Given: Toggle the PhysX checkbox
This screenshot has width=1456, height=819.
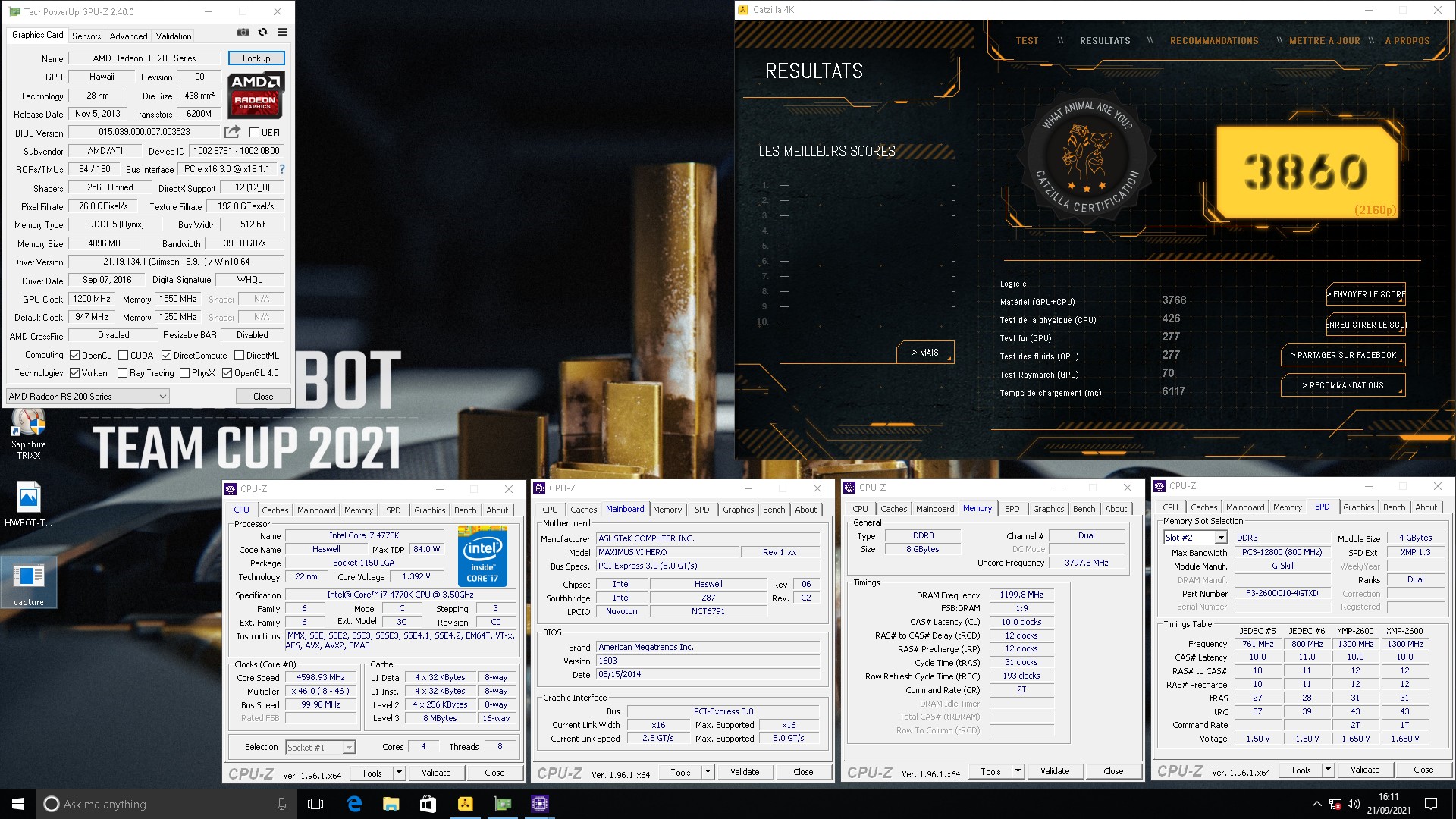Looking at the screenshot, I should pyautogui.click(x=184, y=373).
